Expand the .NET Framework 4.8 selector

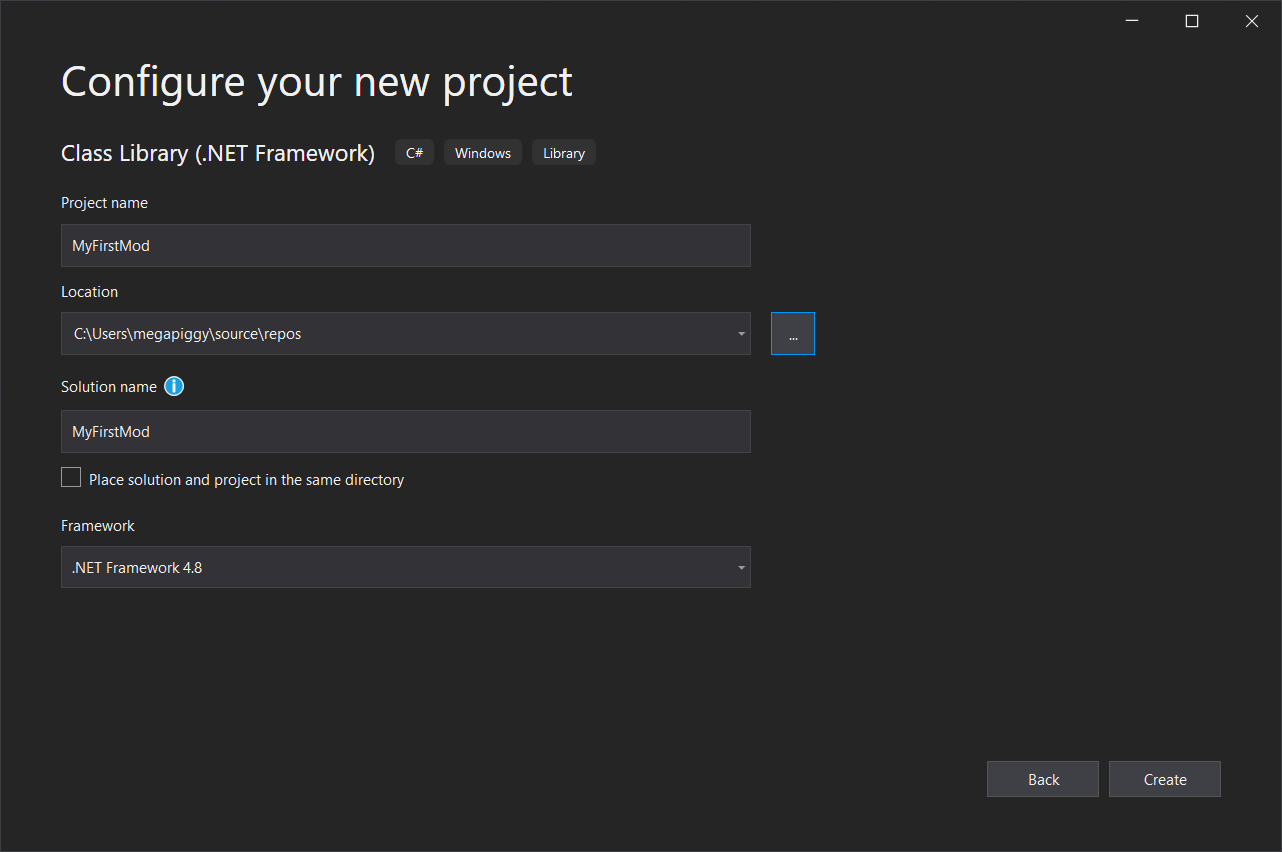coord(741,567)
